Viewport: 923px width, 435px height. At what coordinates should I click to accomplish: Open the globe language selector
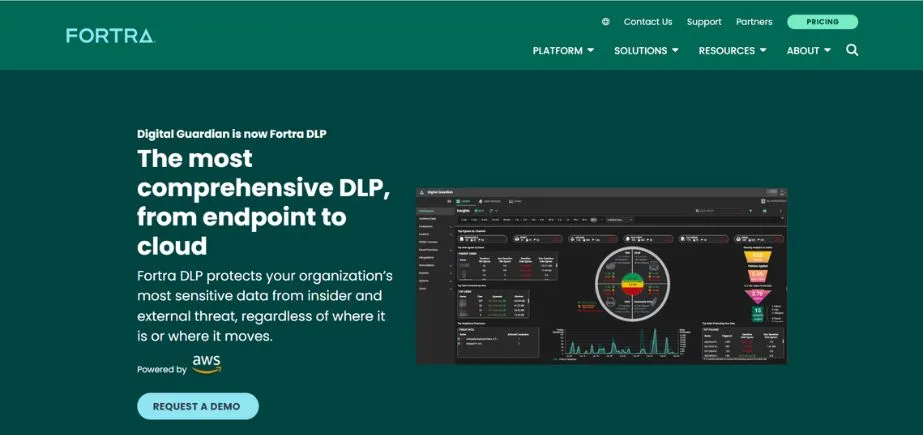click(606, 22)
